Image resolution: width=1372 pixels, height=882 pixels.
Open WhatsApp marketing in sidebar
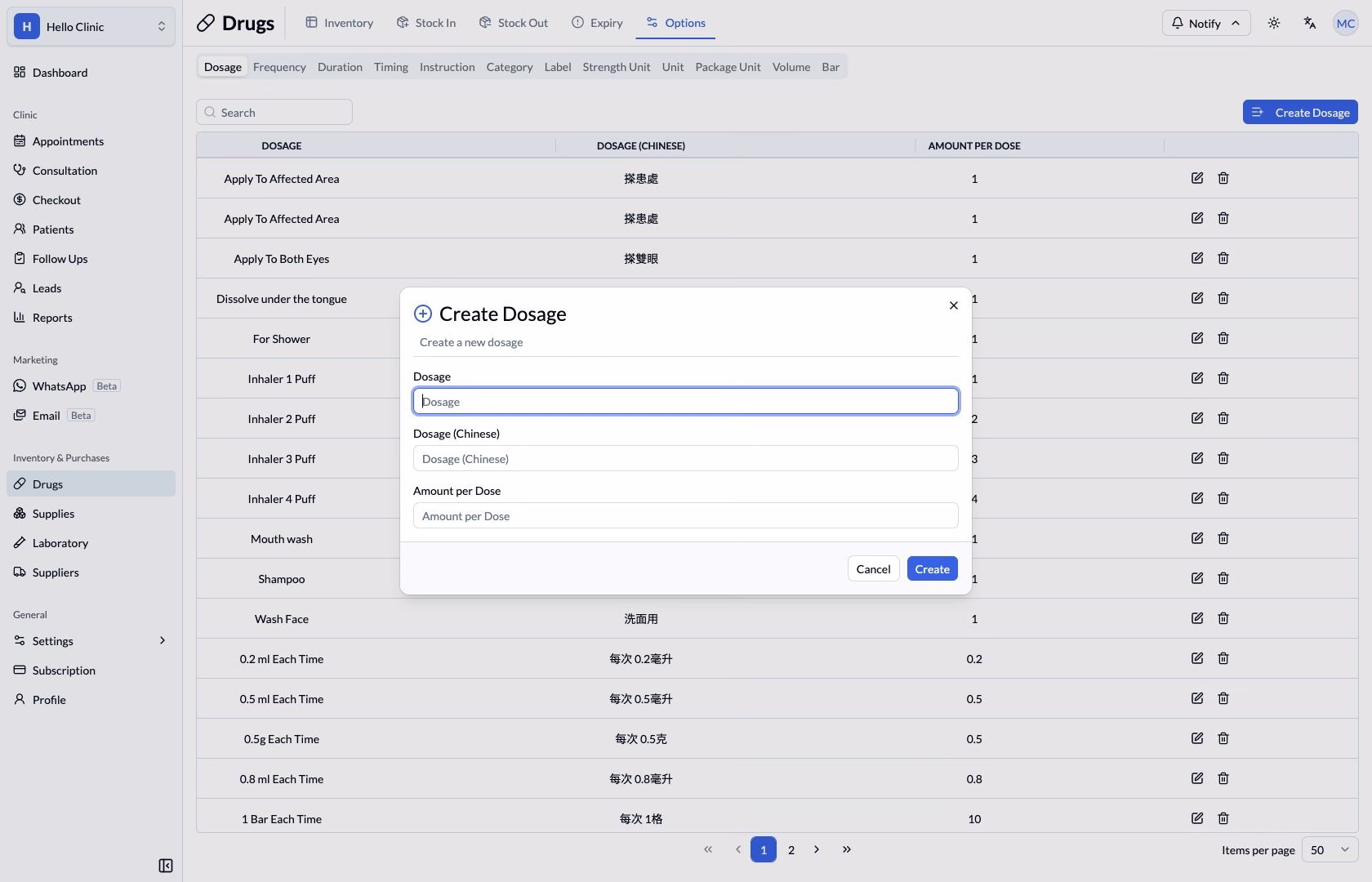pos(91,385)
